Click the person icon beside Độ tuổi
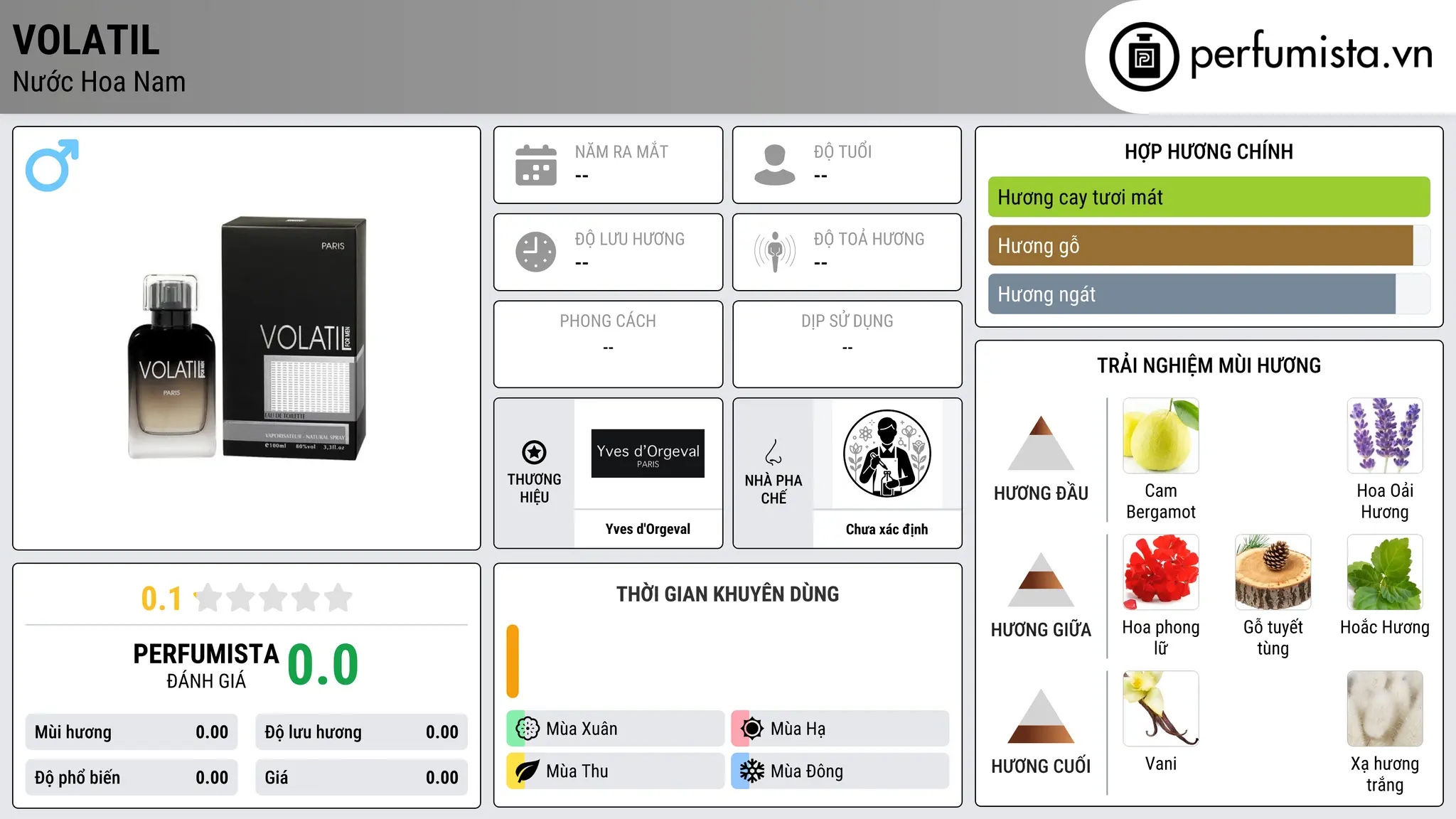The image size is (1456, 819). click(775, 165)
